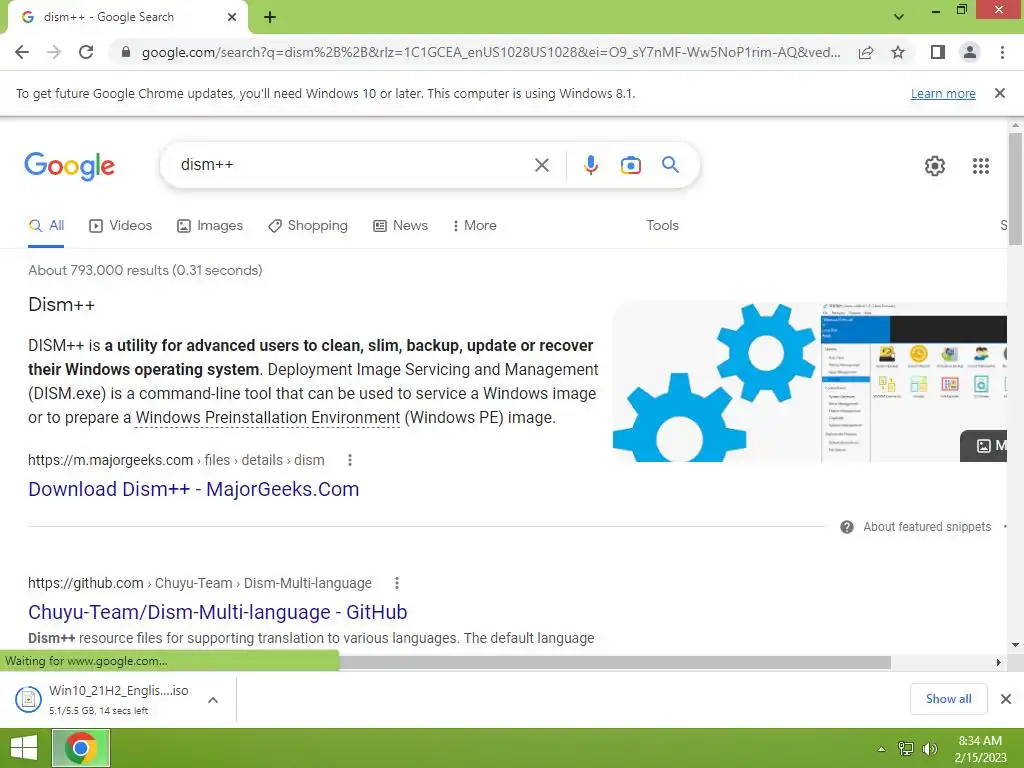The width and height of the screenshot is (1024, 768).
Task: Open search Tools options
Action: click(662, 225)
